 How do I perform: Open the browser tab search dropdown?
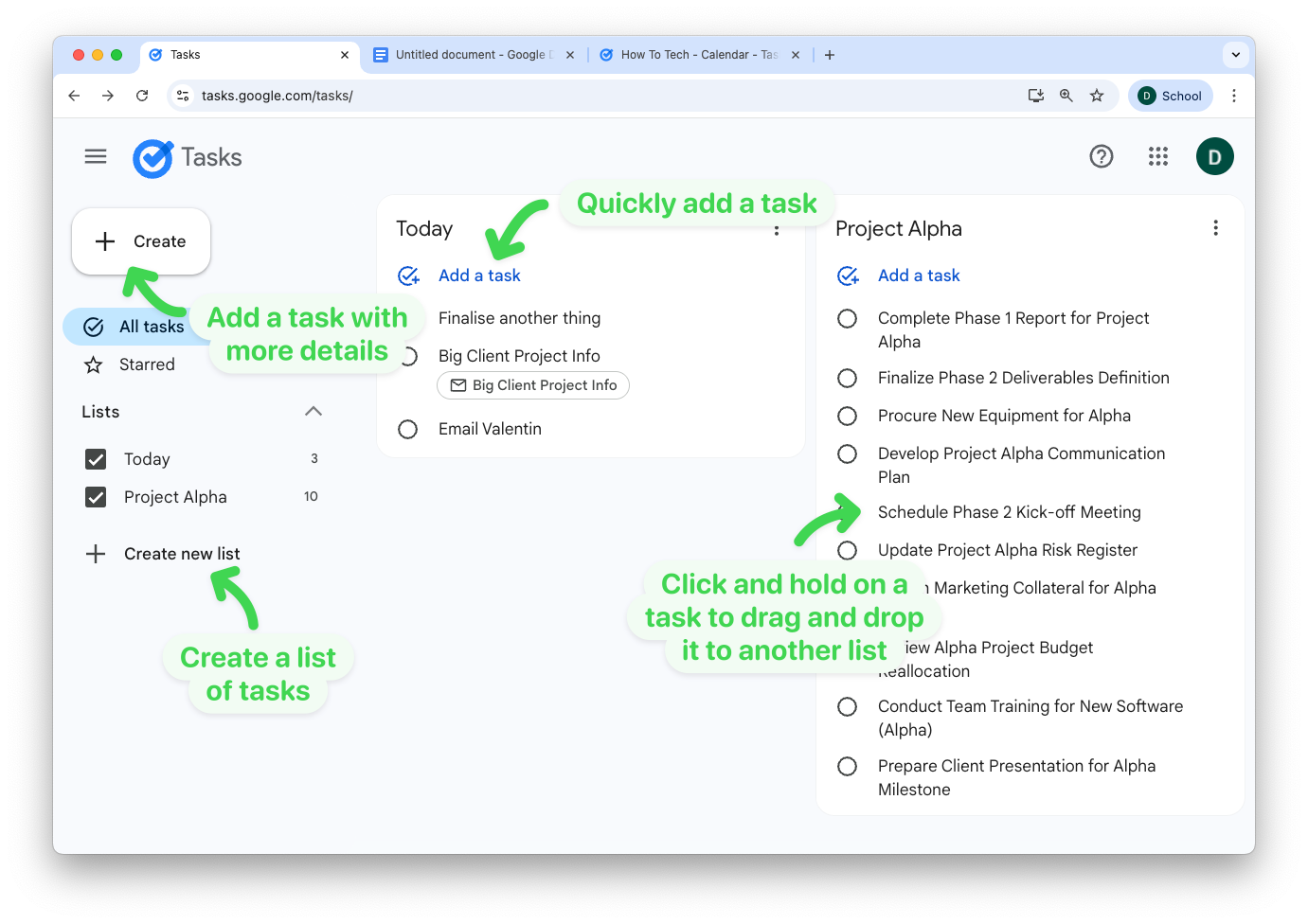point(1235,54)
